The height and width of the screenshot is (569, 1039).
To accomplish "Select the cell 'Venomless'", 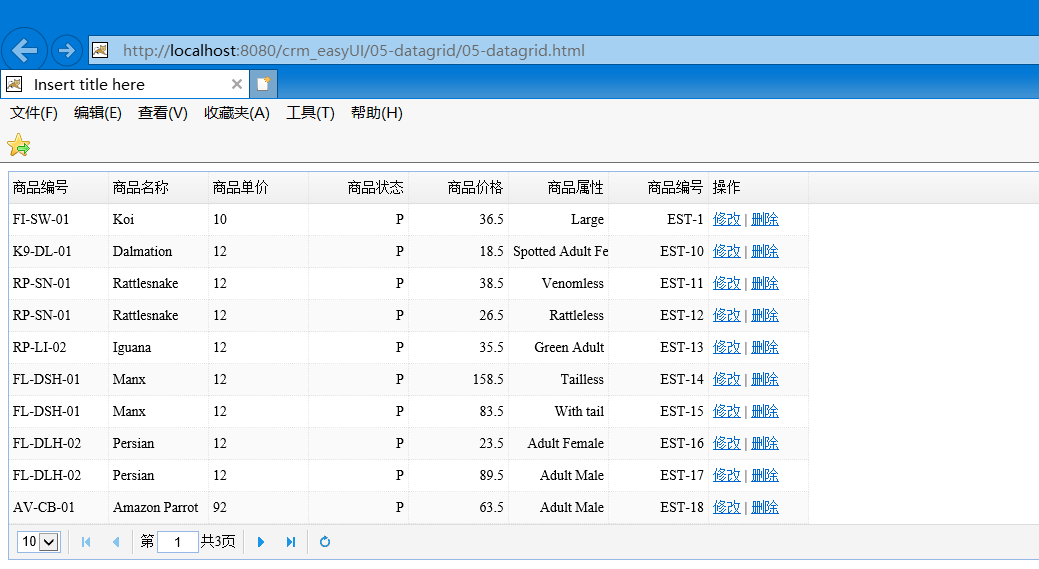I will click(559, 283).
